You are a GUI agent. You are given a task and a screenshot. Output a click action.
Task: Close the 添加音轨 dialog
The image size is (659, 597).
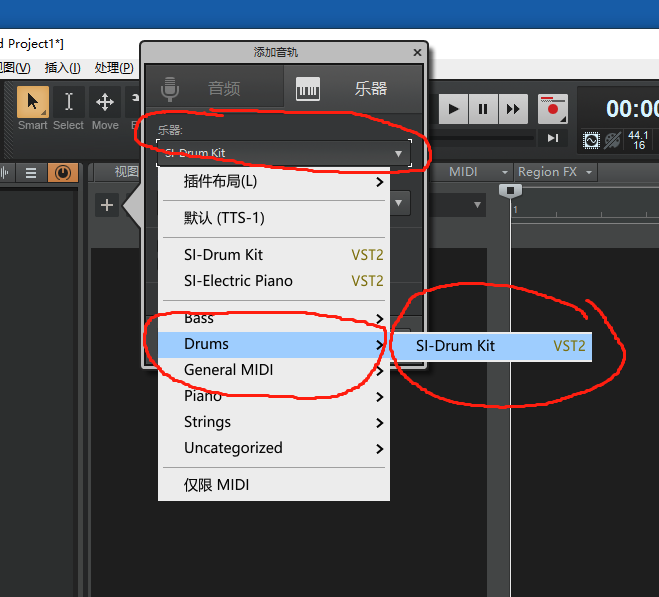click(417, 53)
